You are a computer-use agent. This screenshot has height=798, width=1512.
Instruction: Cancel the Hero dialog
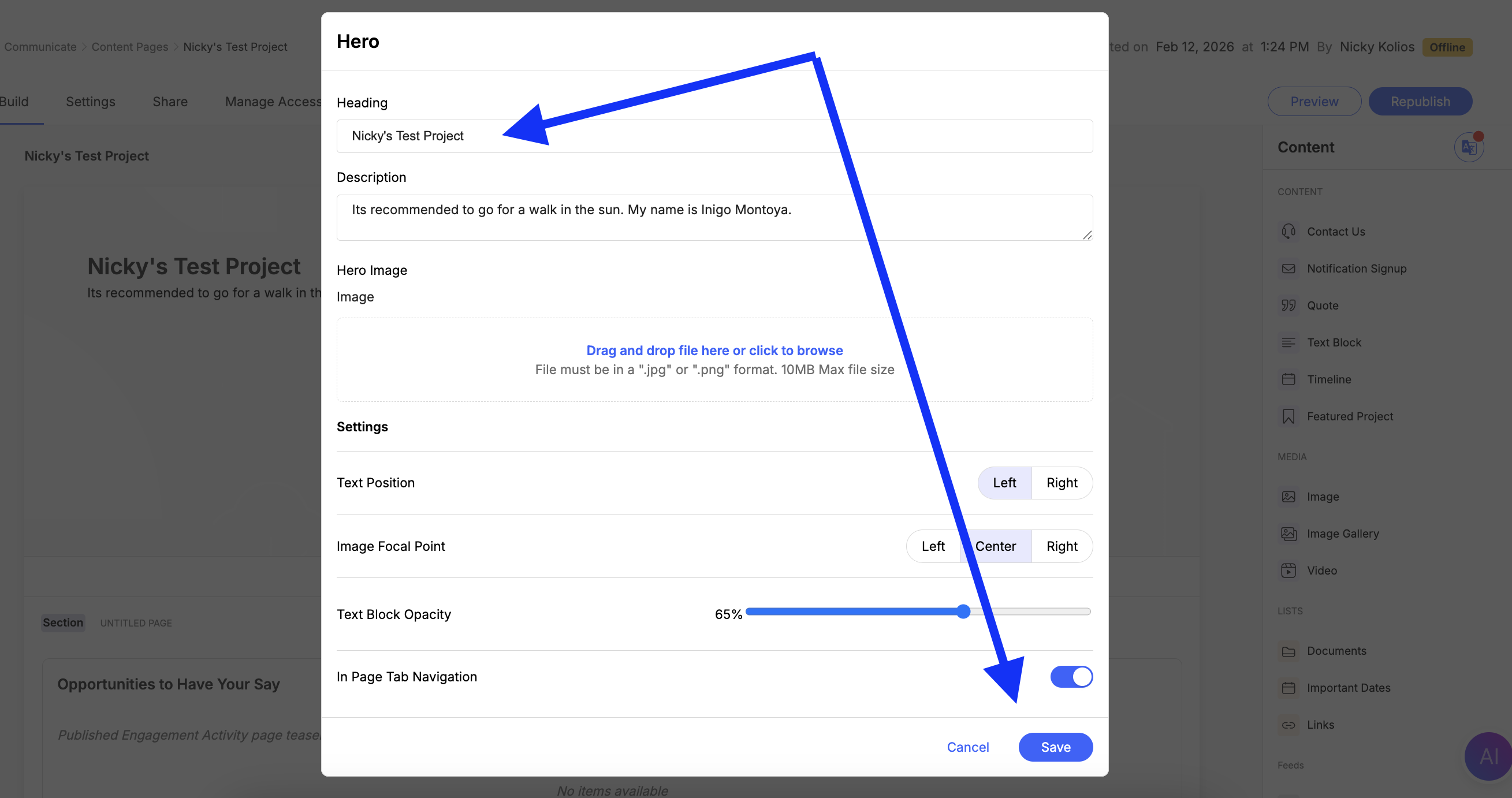pos(967,747)
